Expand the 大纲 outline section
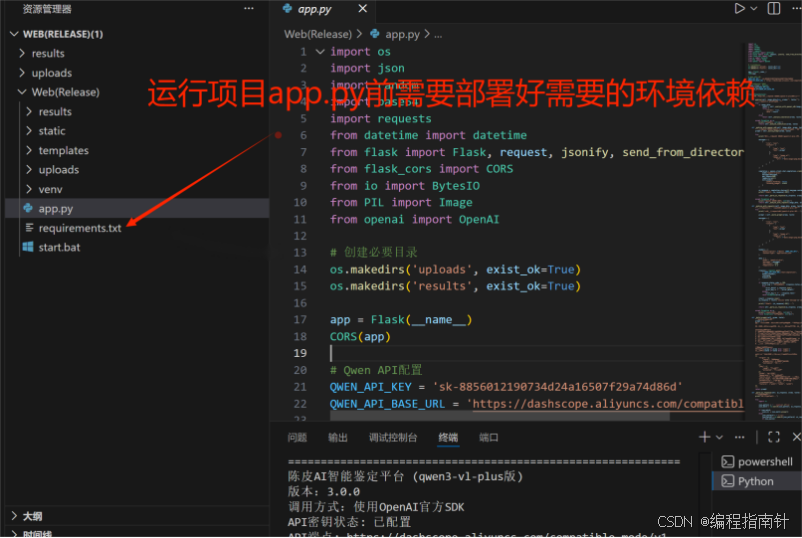Image resolution: width=802 pixels, height=538 pixels. [x=137, y=515]
